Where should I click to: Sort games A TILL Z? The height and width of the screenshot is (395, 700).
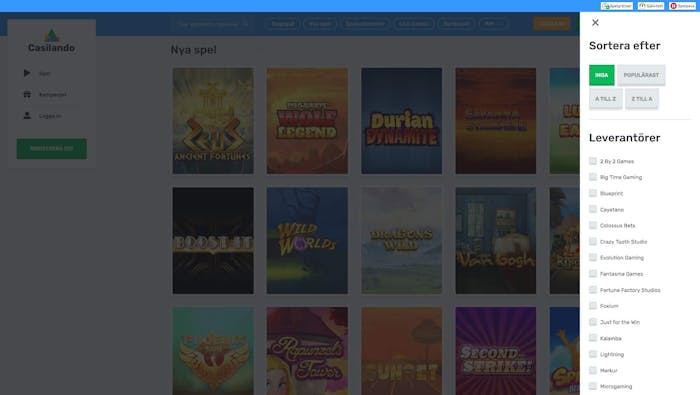(x=605, y=99)
